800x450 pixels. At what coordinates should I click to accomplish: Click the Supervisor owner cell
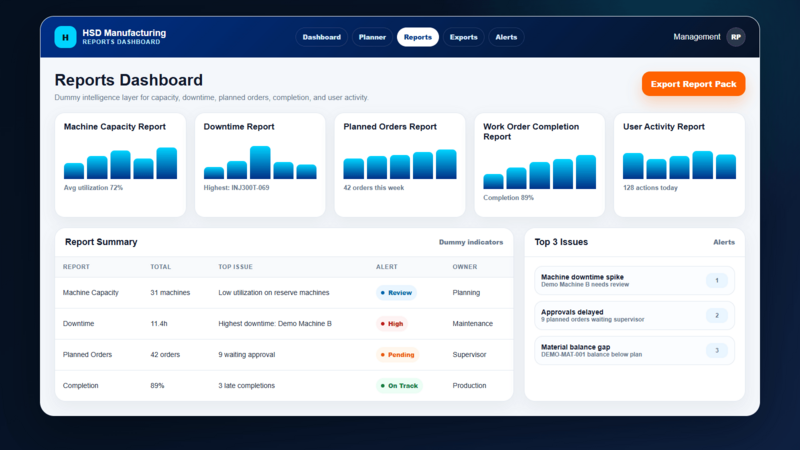tap(469, 355)
